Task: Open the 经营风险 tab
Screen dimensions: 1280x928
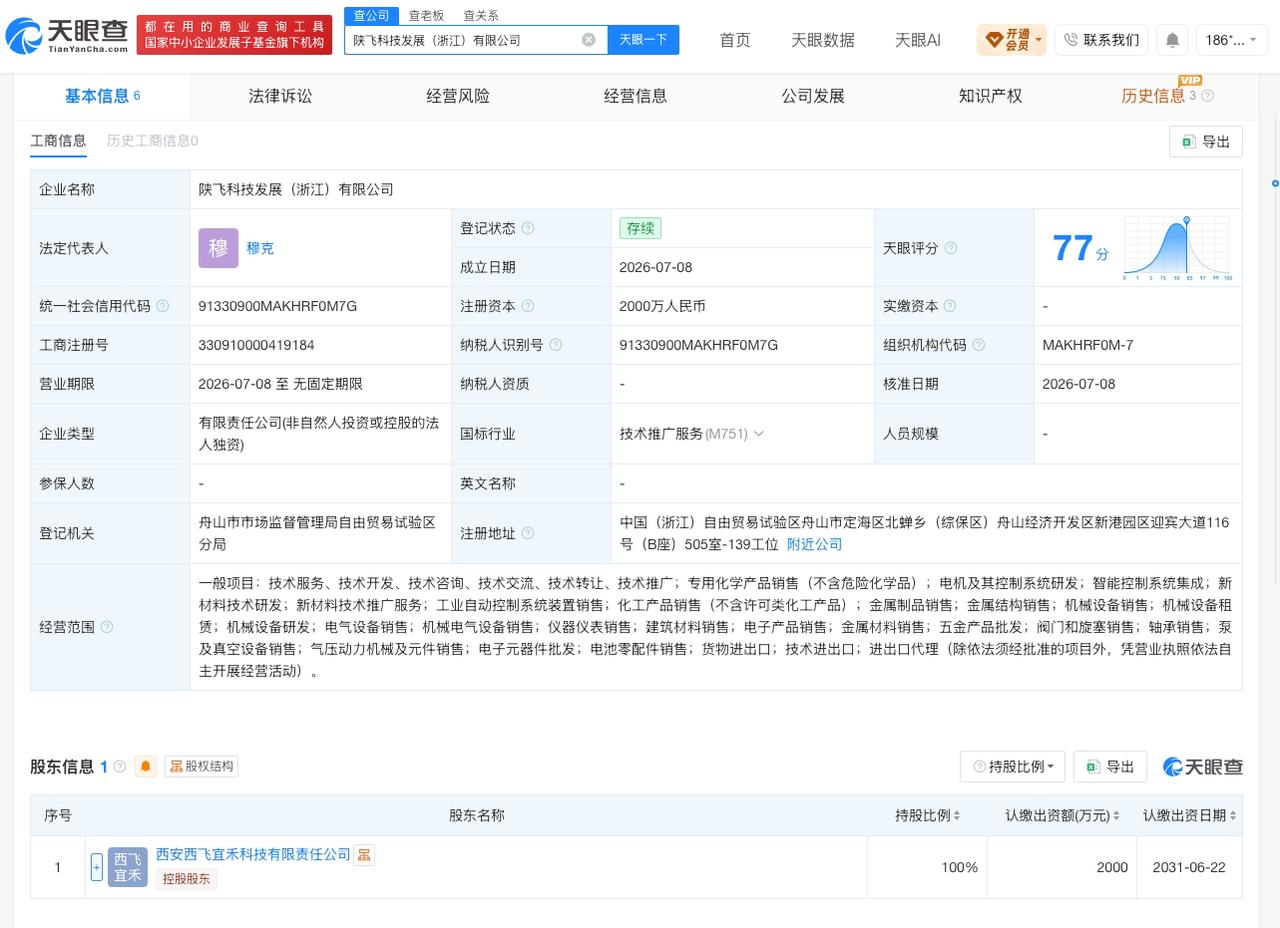Action: (458, 96)
